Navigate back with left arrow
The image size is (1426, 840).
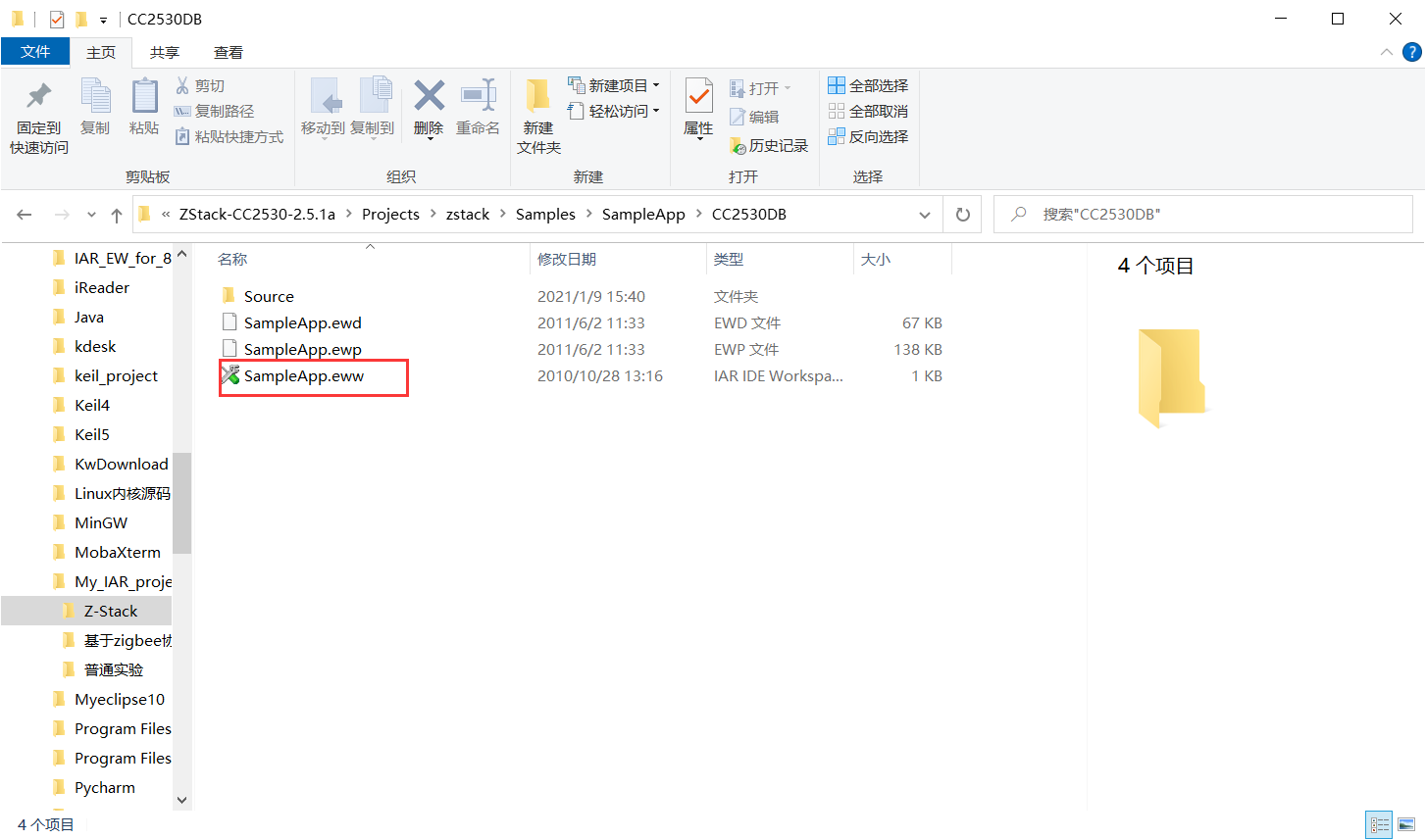(25, 215)
